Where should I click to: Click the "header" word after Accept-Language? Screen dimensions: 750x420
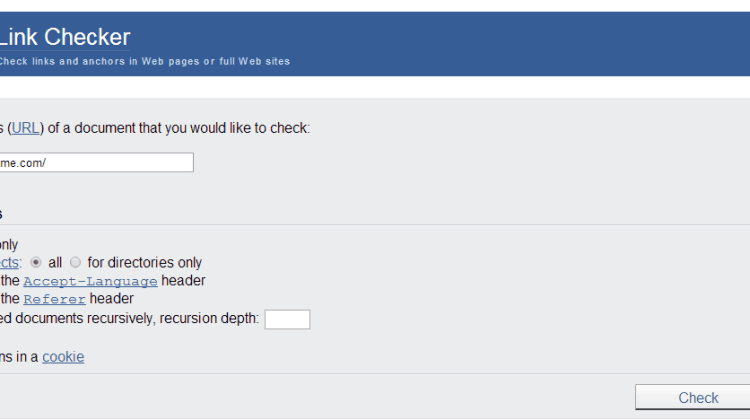tap(183, 281)
